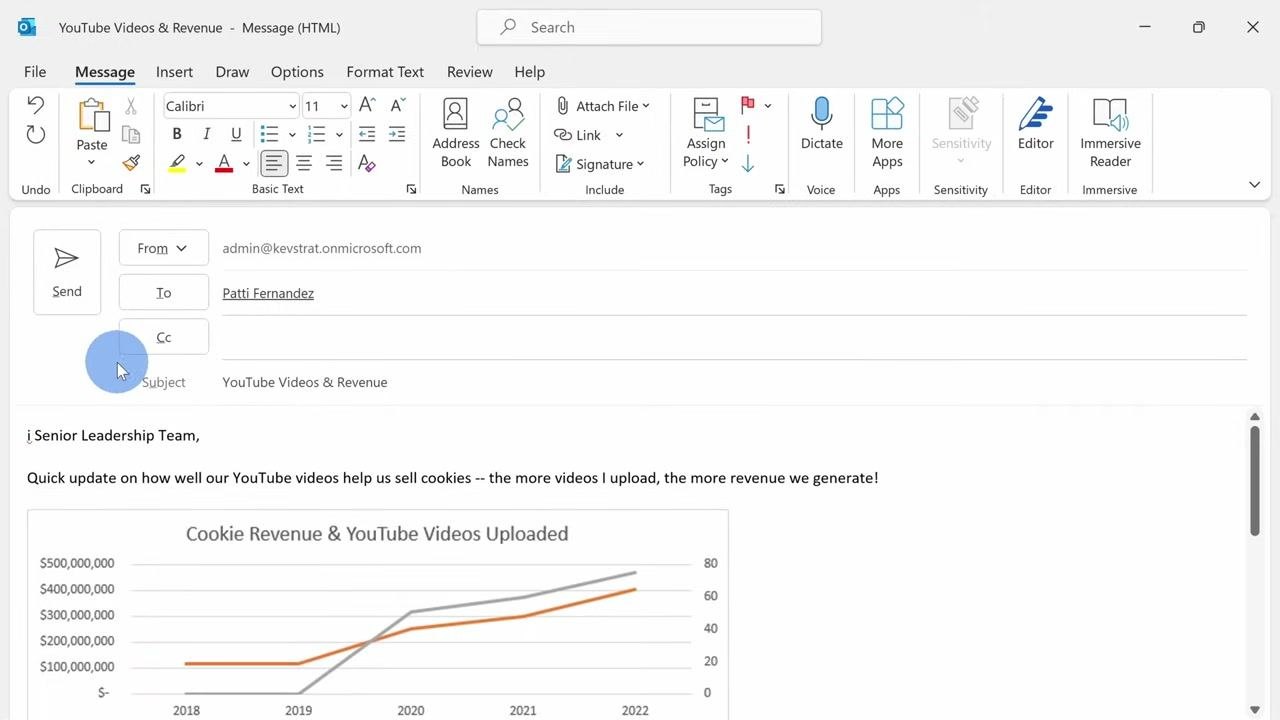Increase font size with Grow Font
The width and height of the screenshot is (1280, 720).
(x=367, y=105)
